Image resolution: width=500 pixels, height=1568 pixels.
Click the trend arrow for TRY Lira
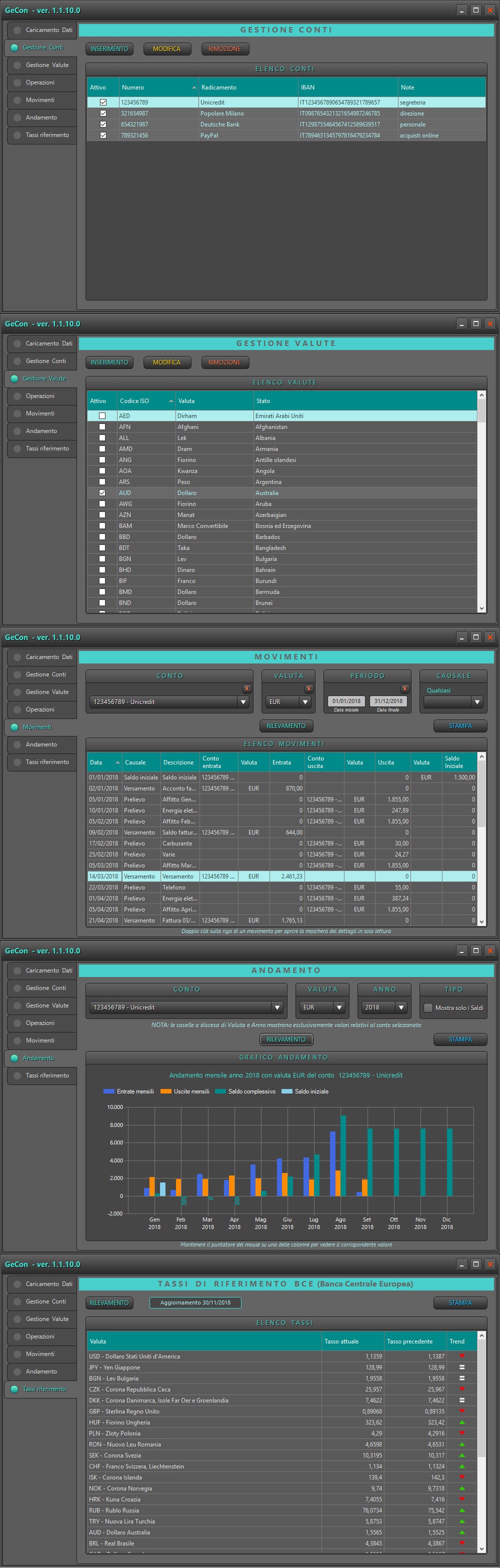(x=461, y=1521)
